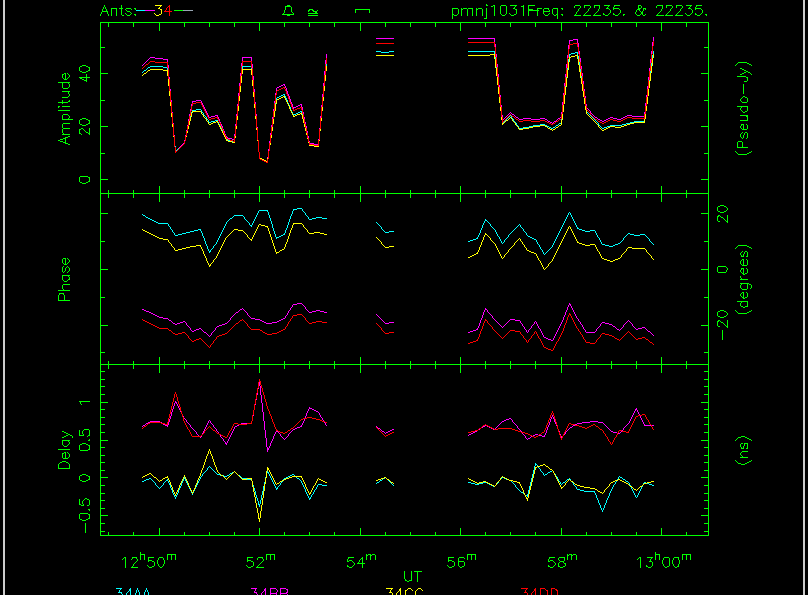Select the cyan 34AA legend label
This screenshot has height=595, width=808.
(x=135, y=591)
